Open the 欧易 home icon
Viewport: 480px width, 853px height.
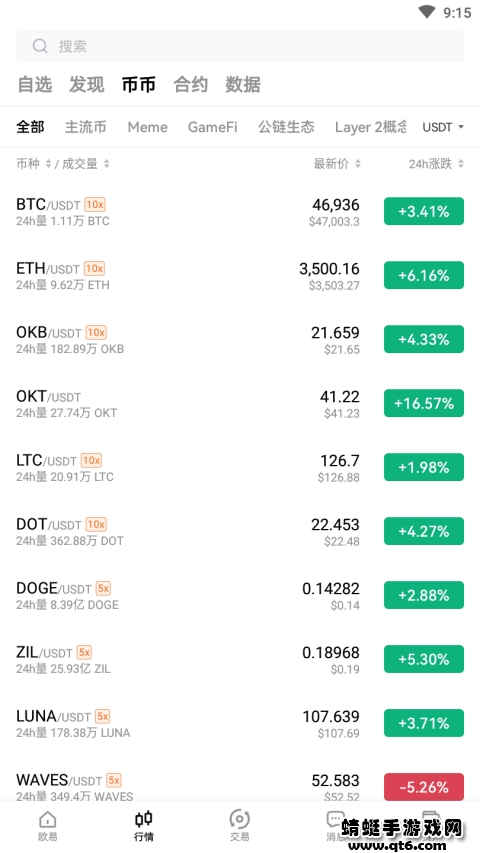coord(47,820)
